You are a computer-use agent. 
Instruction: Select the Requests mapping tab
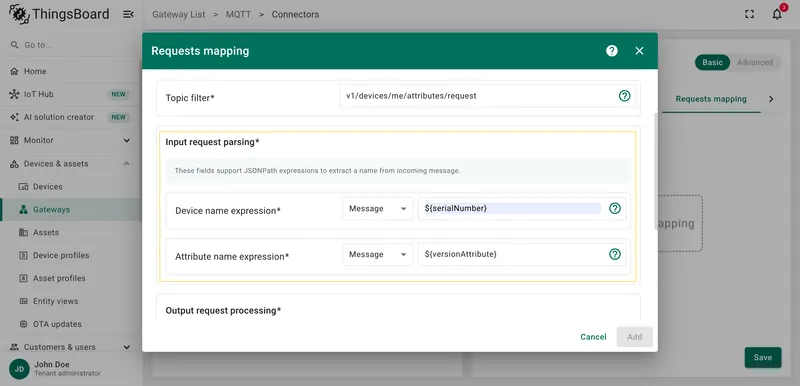[x=711, y=99]
